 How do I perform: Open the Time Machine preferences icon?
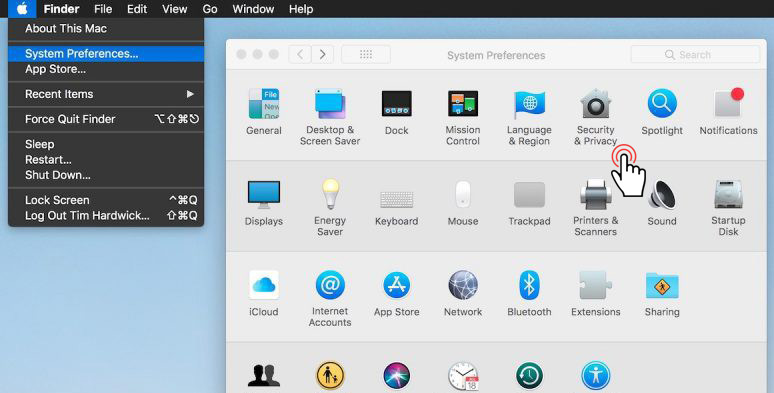click(529, 376)
